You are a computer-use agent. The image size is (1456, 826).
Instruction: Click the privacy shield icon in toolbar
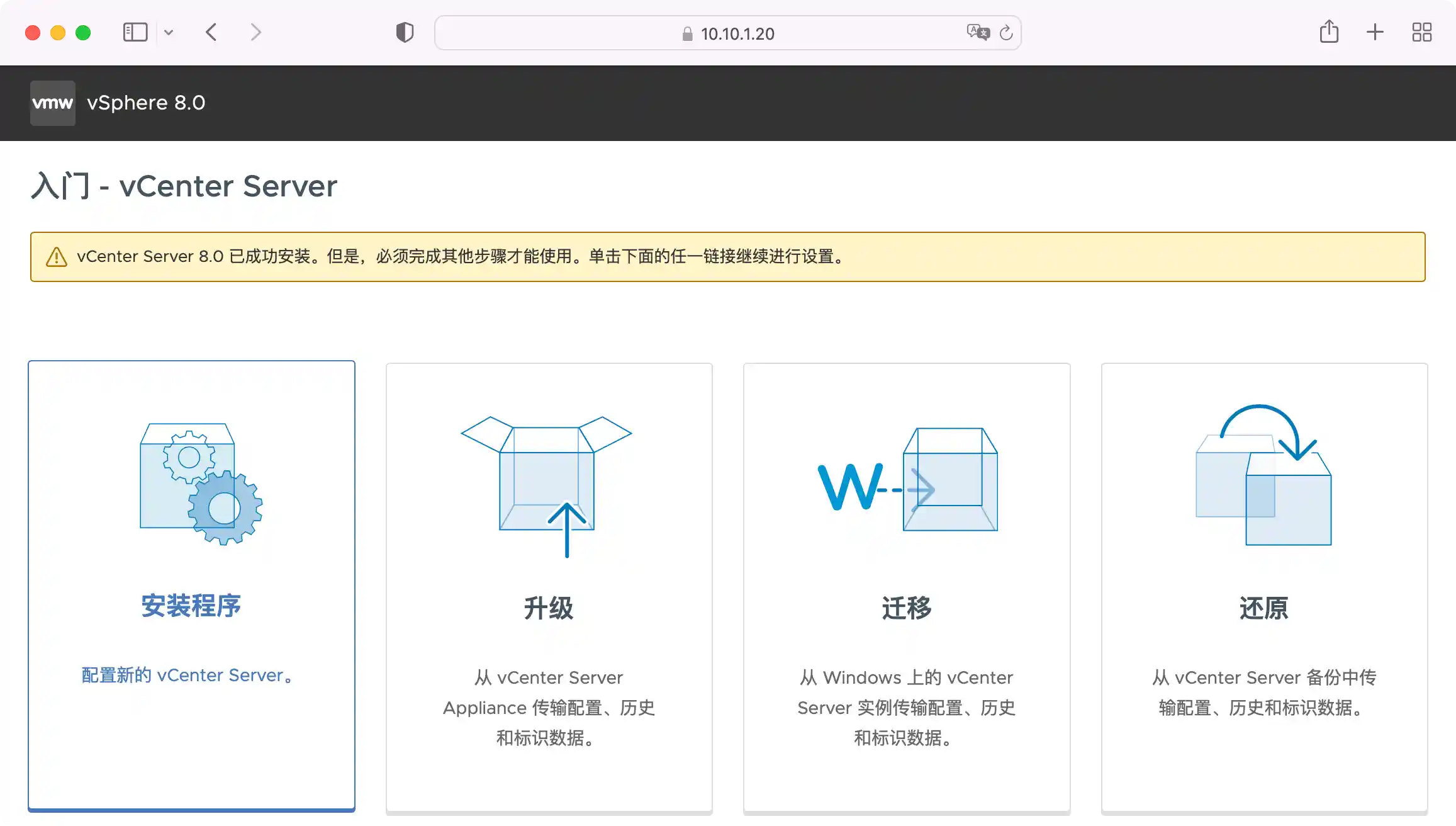pos(405,32)
